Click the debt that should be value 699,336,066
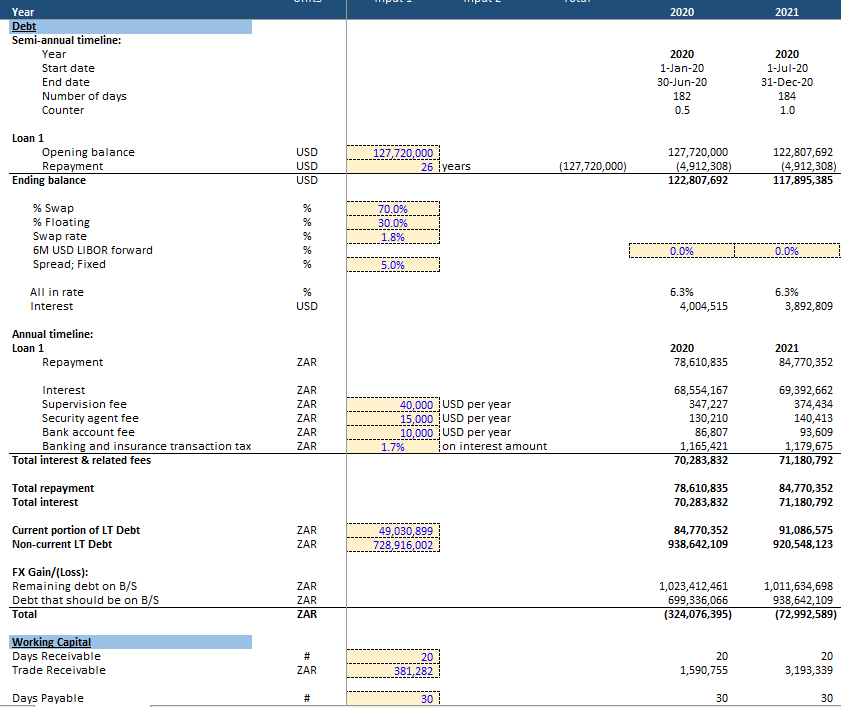Image resolution: width=841 pixels, height=707 pixels. pos(698,600)
